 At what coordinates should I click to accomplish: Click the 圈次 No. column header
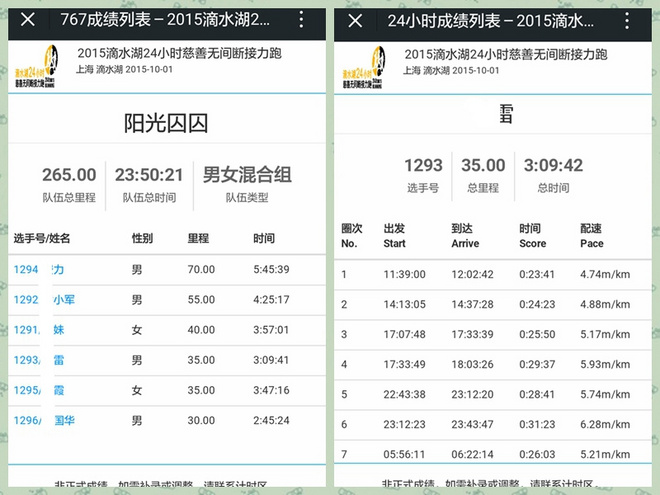pos(352,236)
